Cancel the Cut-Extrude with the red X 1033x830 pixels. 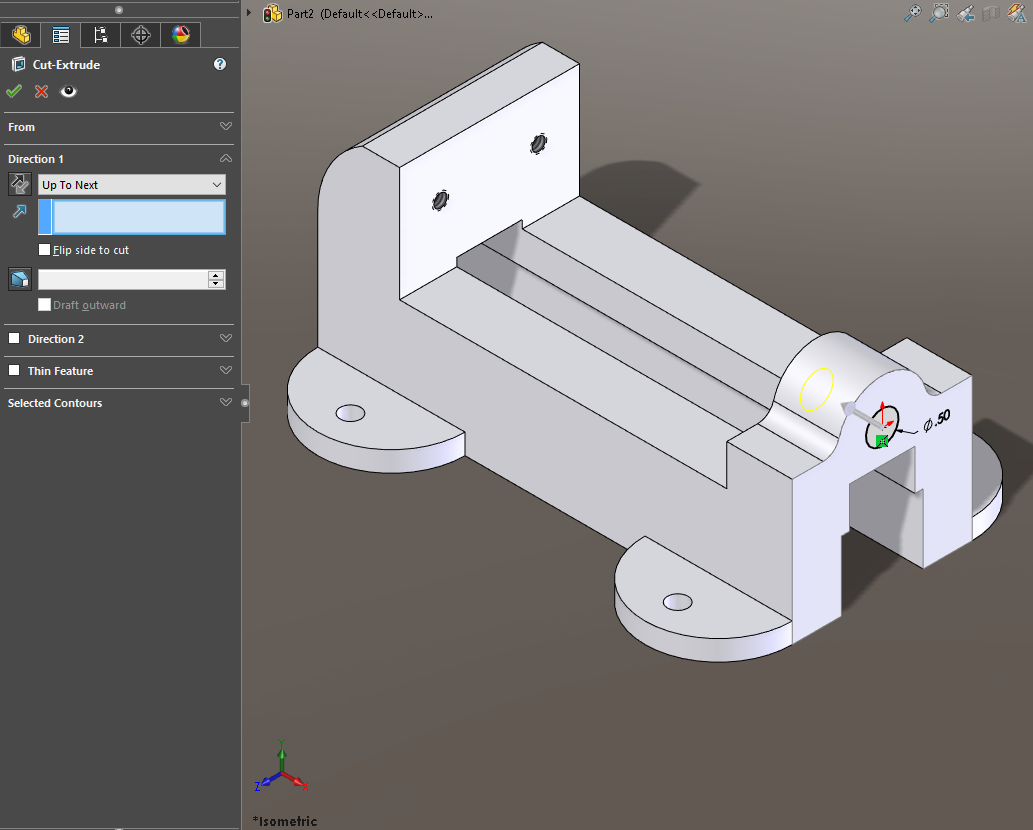tap(40, 91)
